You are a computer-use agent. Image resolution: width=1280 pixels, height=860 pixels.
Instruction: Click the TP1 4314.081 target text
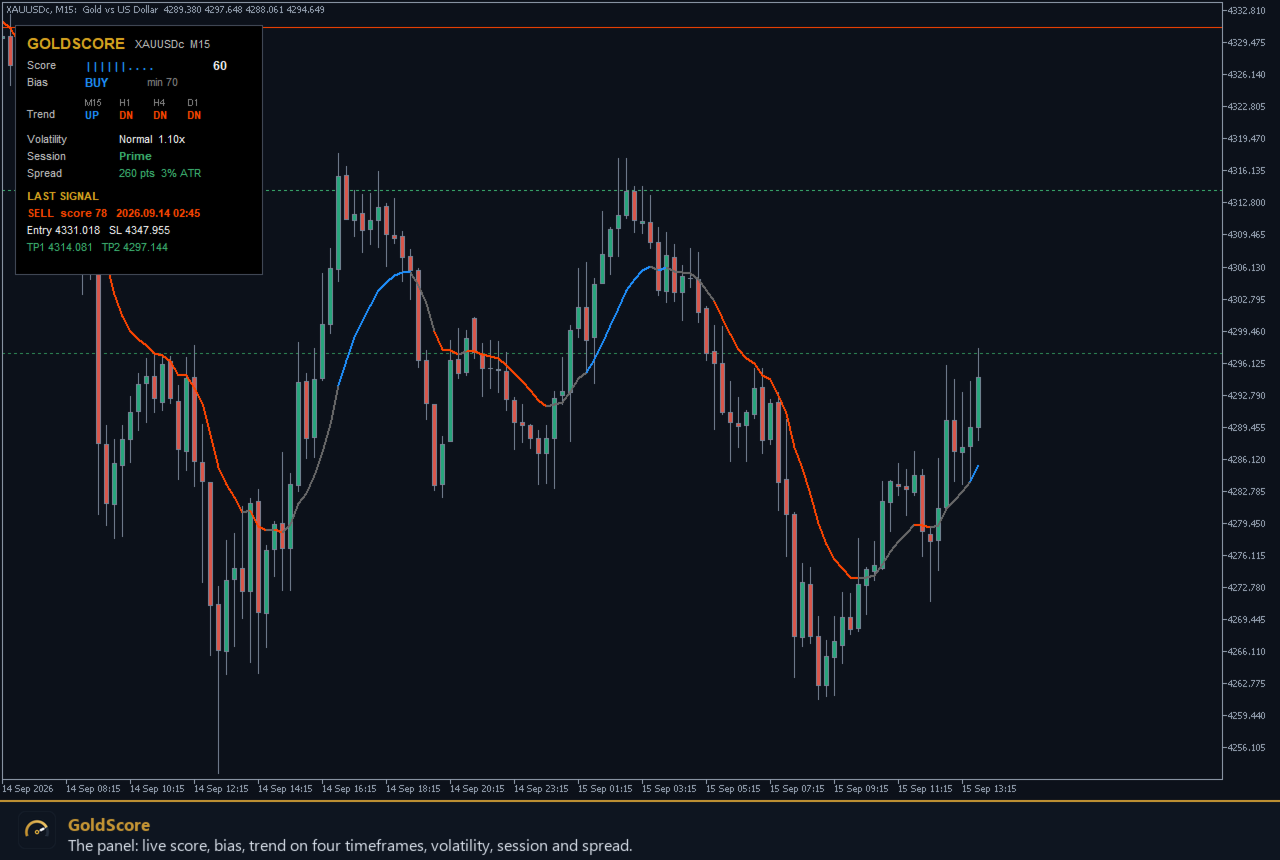[60, 247]
